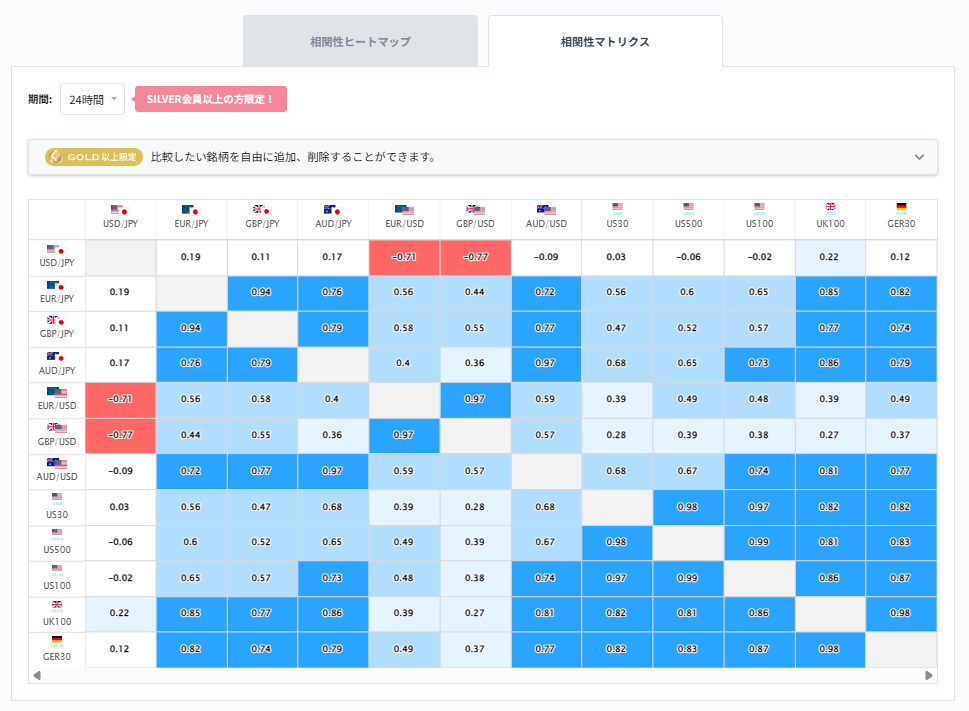Image resolution: width=969 pixels, height=711 pixels.
Task: Select the 相関性マトリクス tab
Action: click(604, 41)
